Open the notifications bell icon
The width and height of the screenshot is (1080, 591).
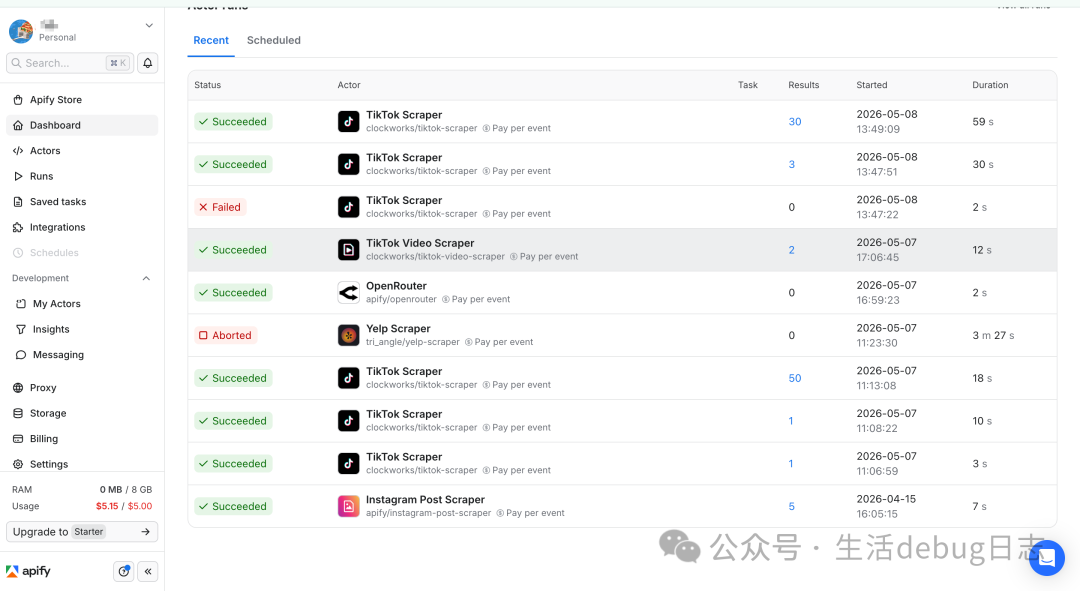point(147,63)
